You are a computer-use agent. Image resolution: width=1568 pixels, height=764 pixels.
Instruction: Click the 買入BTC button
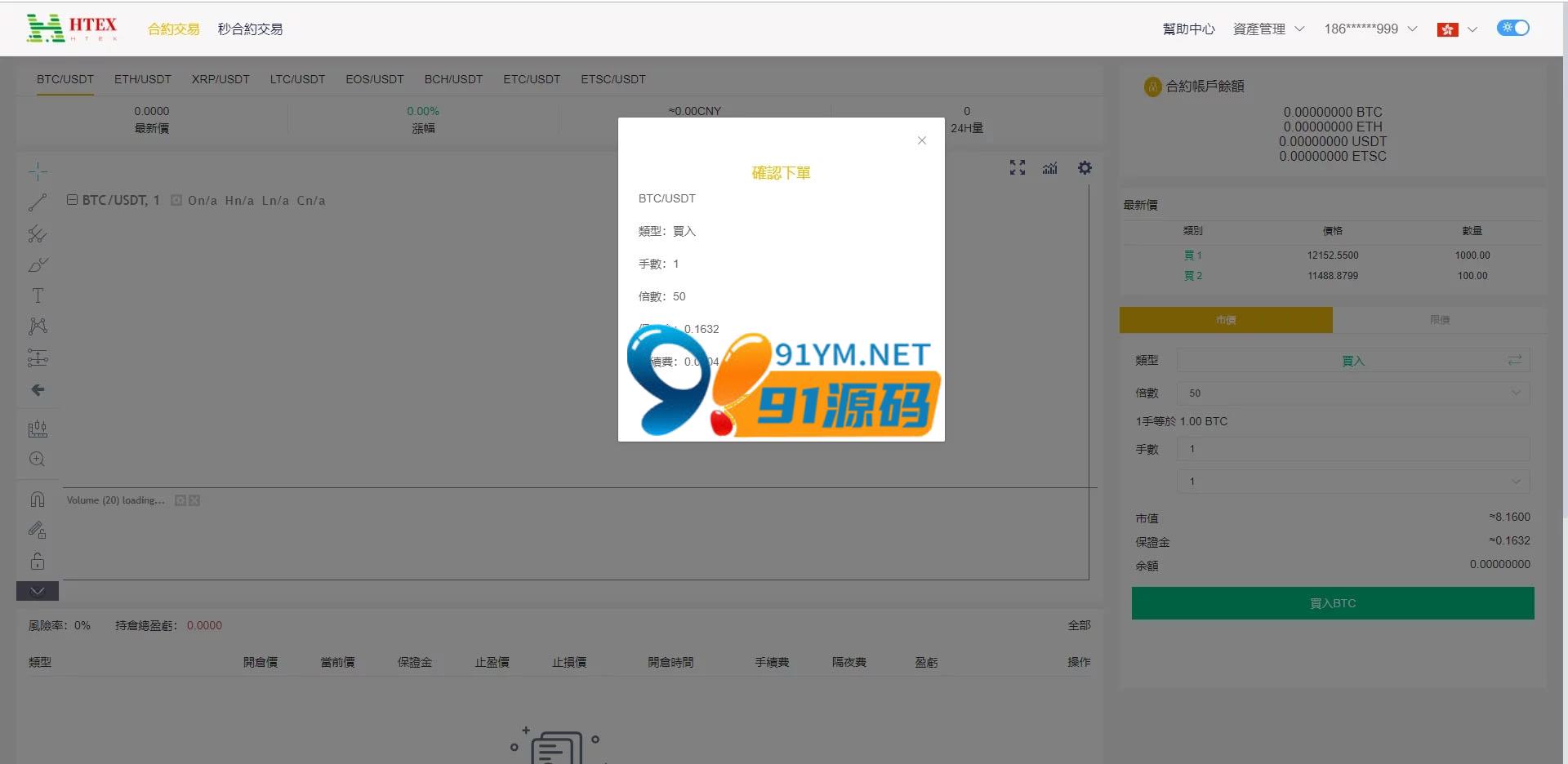1333,603
